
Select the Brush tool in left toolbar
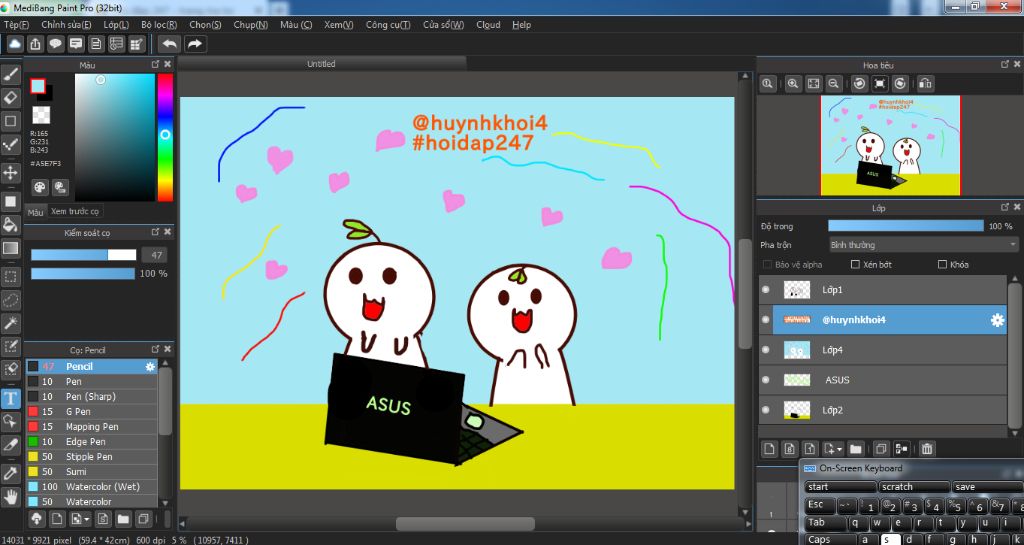10,74
